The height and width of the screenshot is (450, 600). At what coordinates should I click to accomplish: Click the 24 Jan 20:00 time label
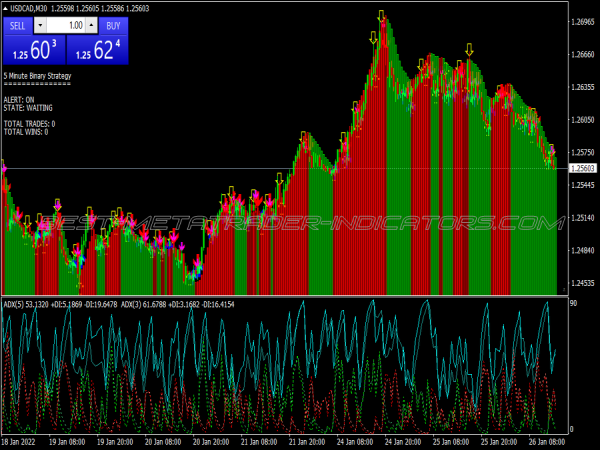click(x=403, y=442)
